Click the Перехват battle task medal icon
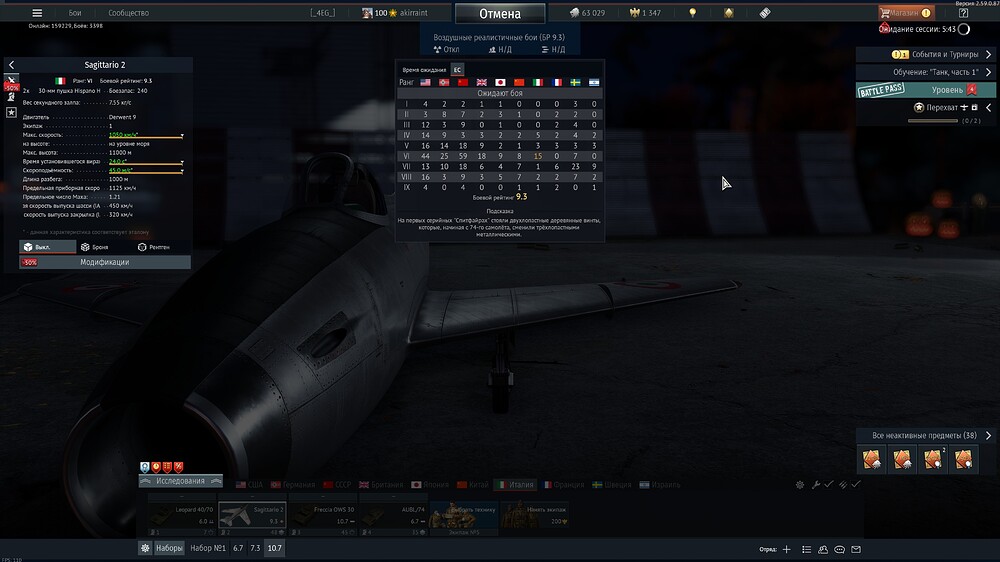This screenshot has height=562, width=1000. pyautogui.click(x=918, y=108)
